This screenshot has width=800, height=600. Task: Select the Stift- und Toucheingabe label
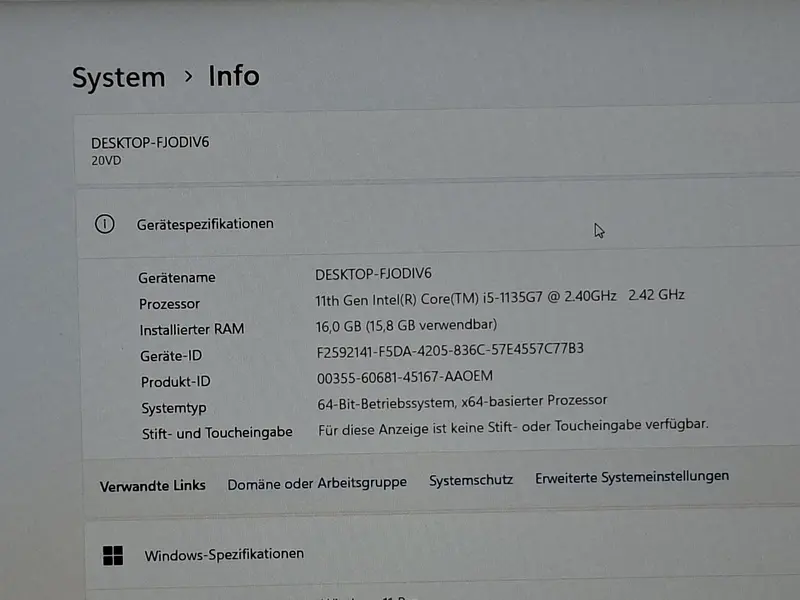(217, 433)
